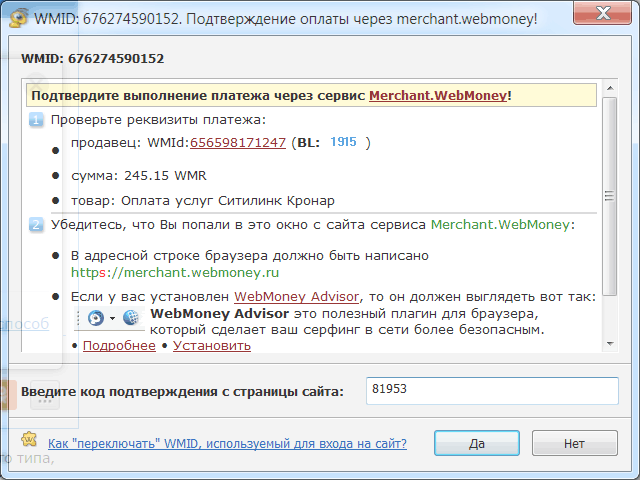Open the help link about switching WMID
640x480 pixels.
(227, 444)
